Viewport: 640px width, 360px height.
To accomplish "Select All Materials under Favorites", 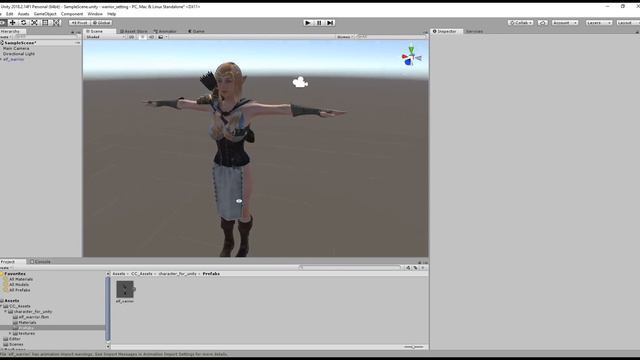I will coord(21,279).
